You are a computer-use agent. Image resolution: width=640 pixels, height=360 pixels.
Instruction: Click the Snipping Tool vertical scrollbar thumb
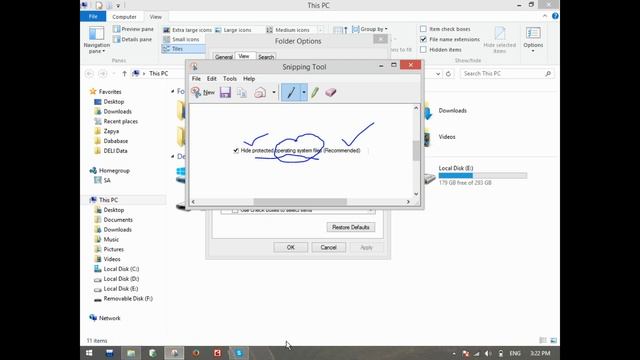coord(416,150)
